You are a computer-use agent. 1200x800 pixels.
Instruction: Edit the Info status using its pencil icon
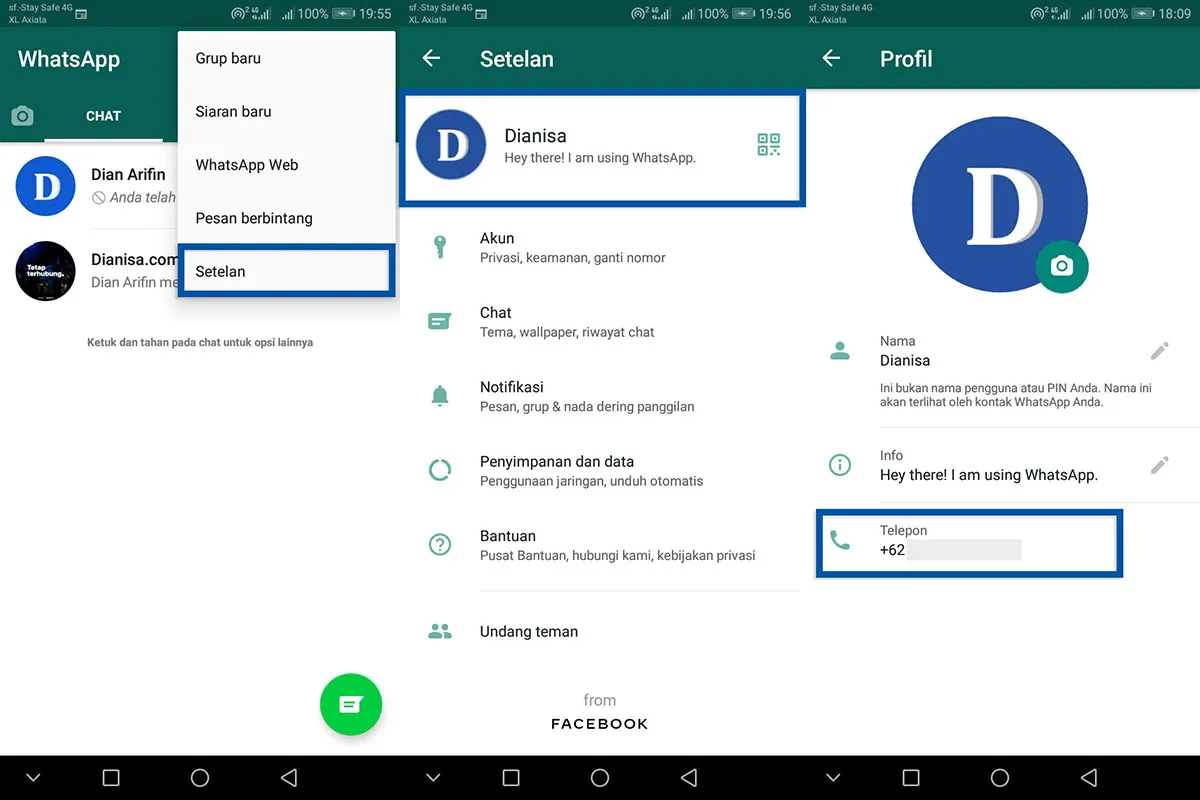[1160, 464]
